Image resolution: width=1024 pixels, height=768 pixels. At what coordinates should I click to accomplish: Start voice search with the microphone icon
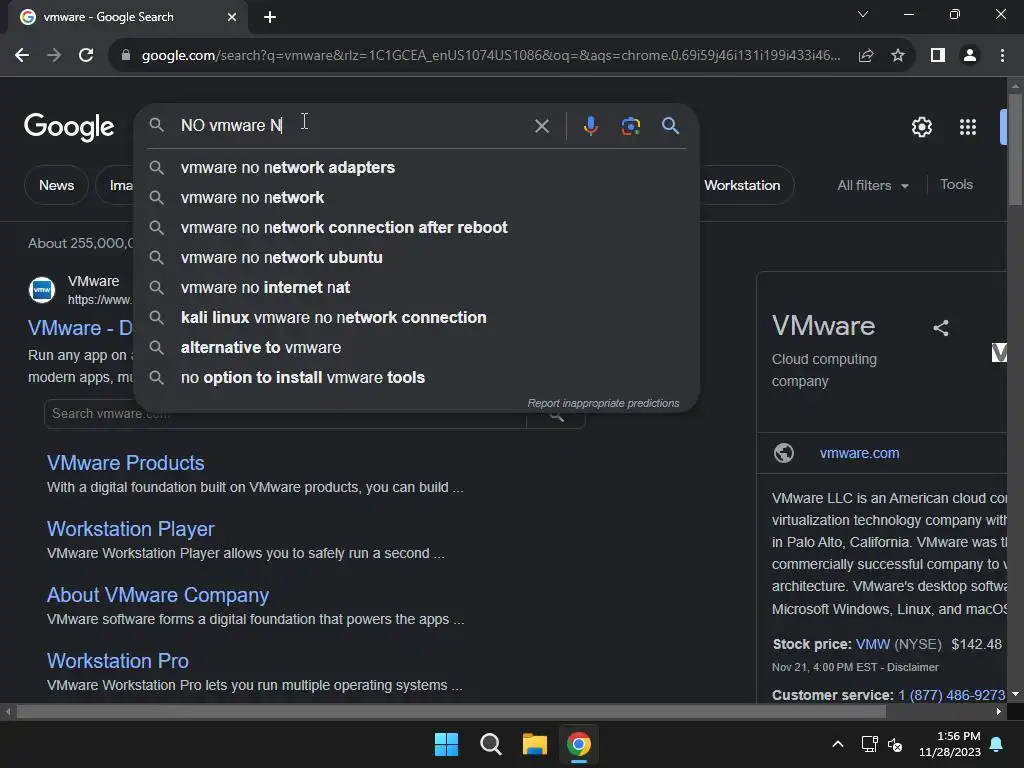coord(590,125)
